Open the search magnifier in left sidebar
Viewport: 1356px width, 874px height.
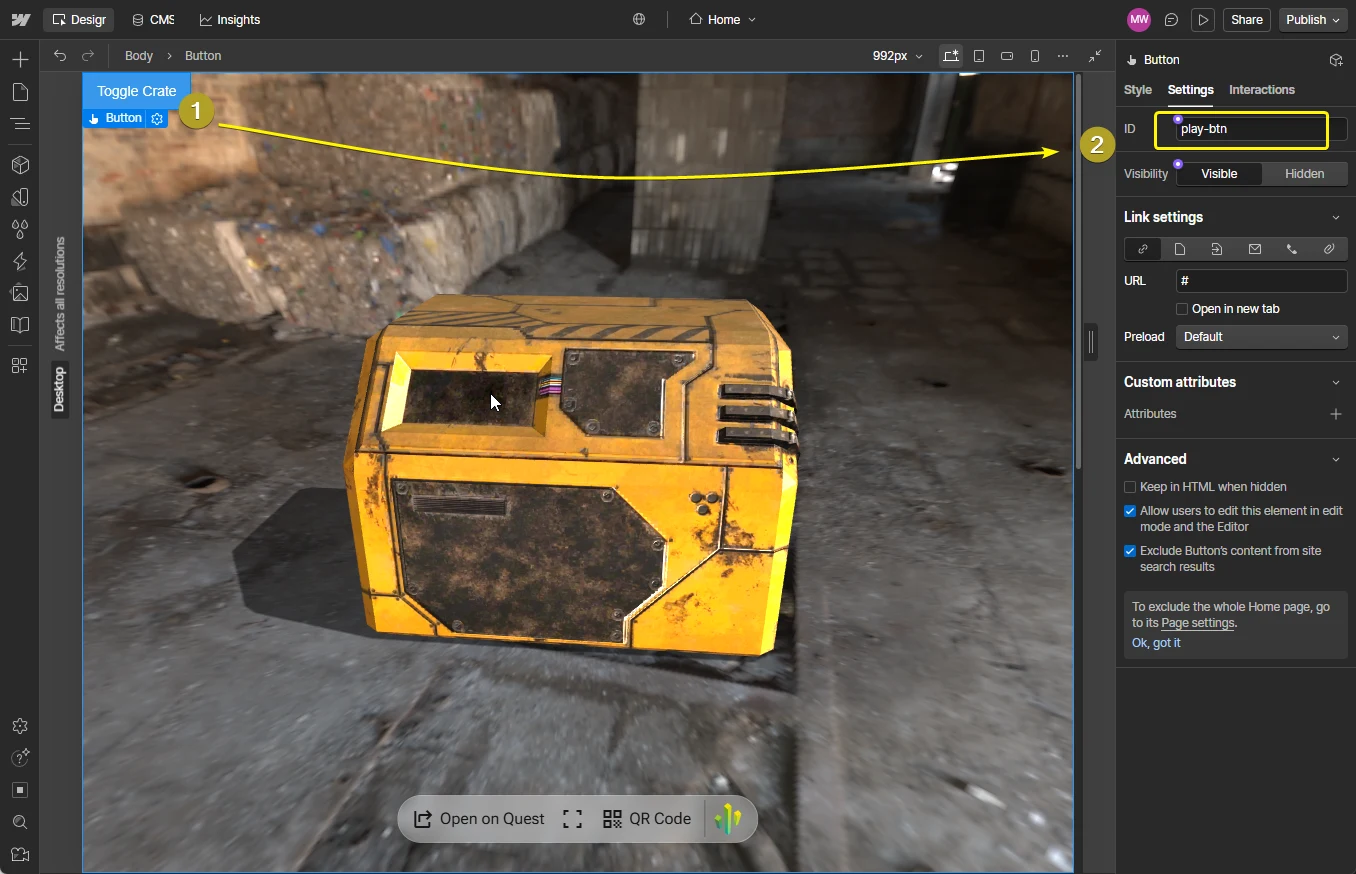pyautogui.click(x=20, y=822)
